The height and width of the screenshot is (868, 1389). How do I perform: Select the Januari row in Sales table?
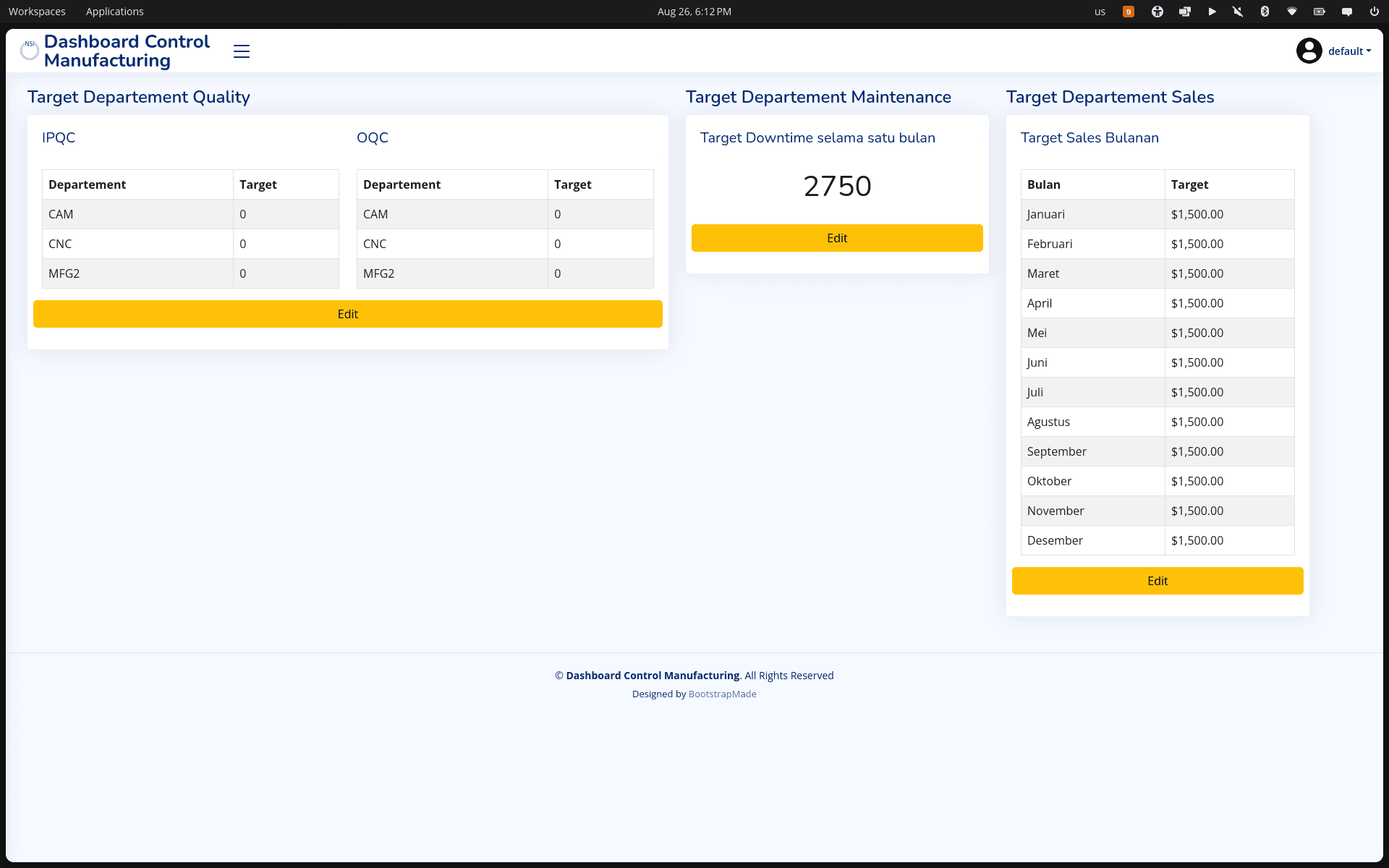coord(1157,214)
